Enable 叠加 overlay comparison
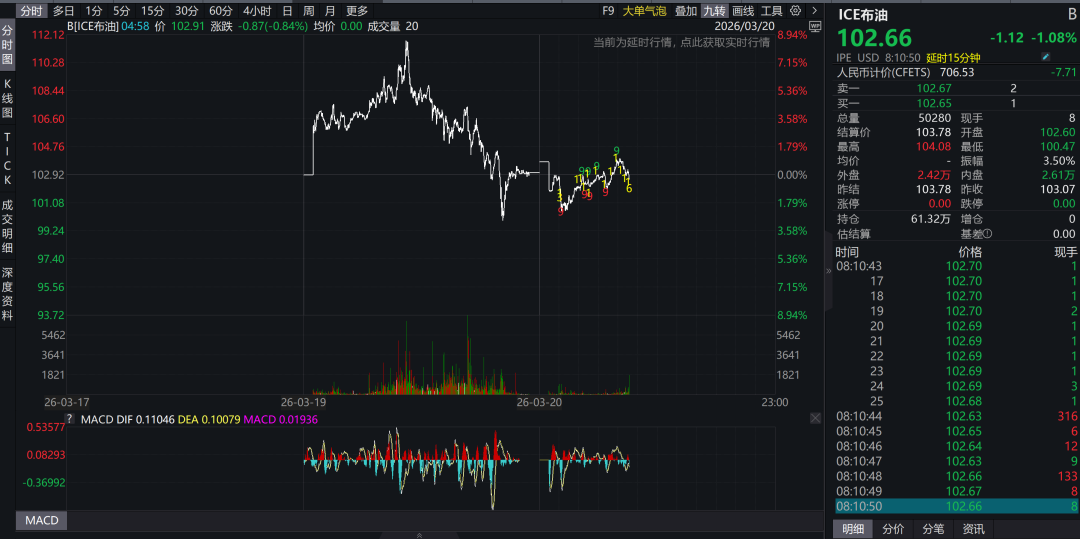This screenshot has width=1080, height=539. pyautogui.click(x=686, y=11)
